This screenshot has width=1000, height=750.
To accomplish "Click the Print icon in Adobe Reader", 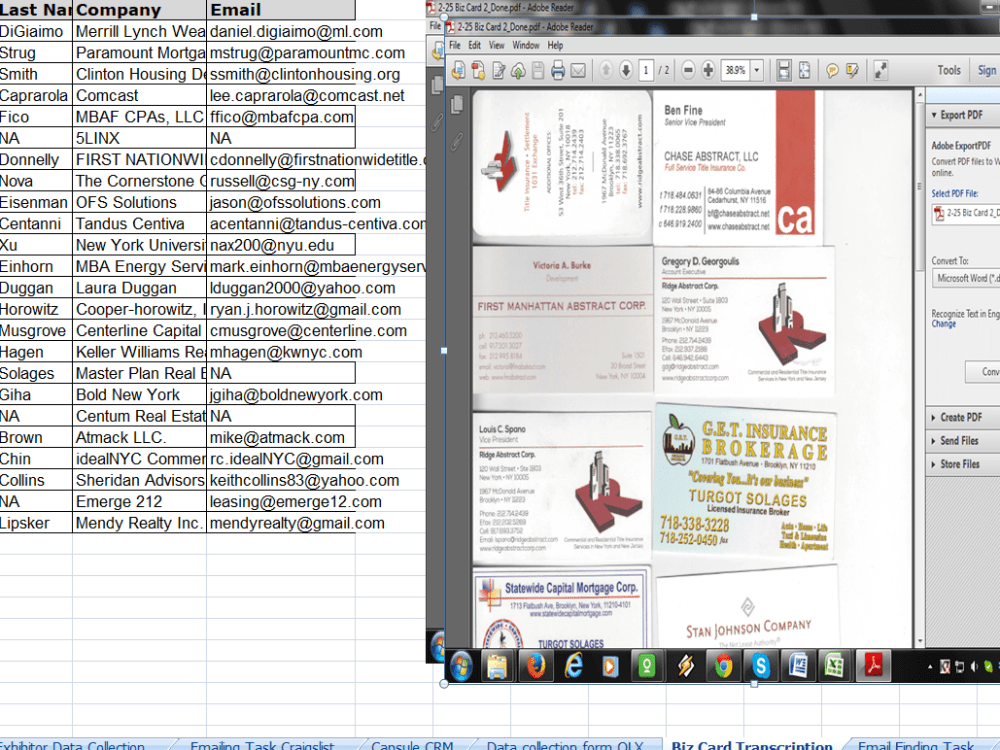I will [558, 70].
